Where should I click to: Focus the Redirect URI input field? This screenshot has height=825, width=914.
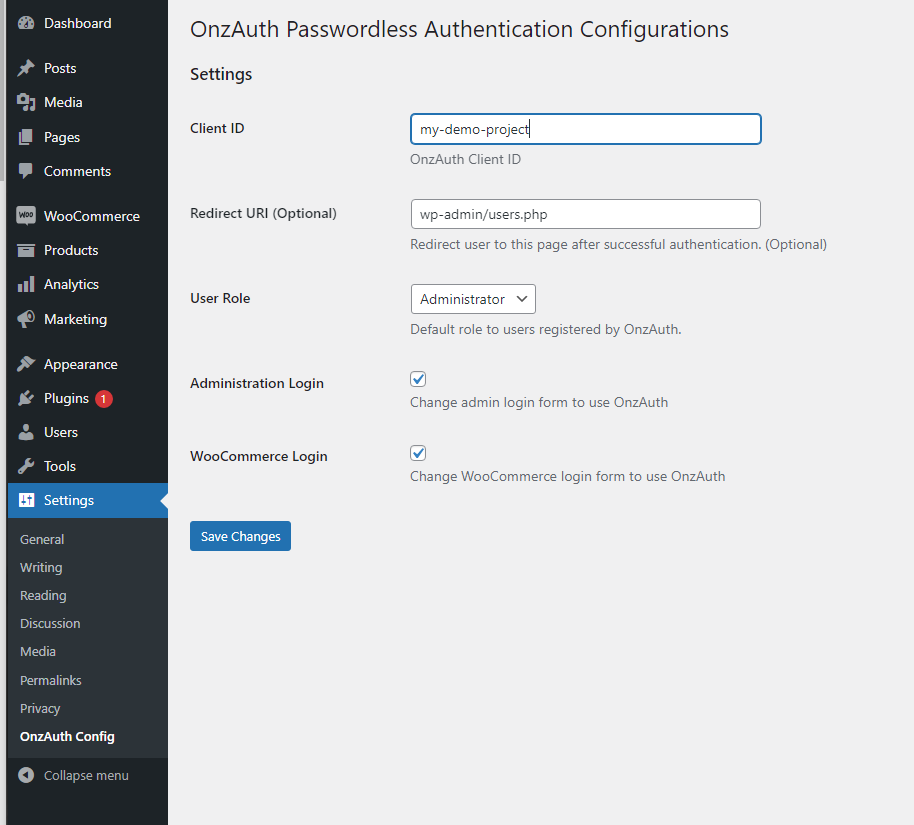585,214
